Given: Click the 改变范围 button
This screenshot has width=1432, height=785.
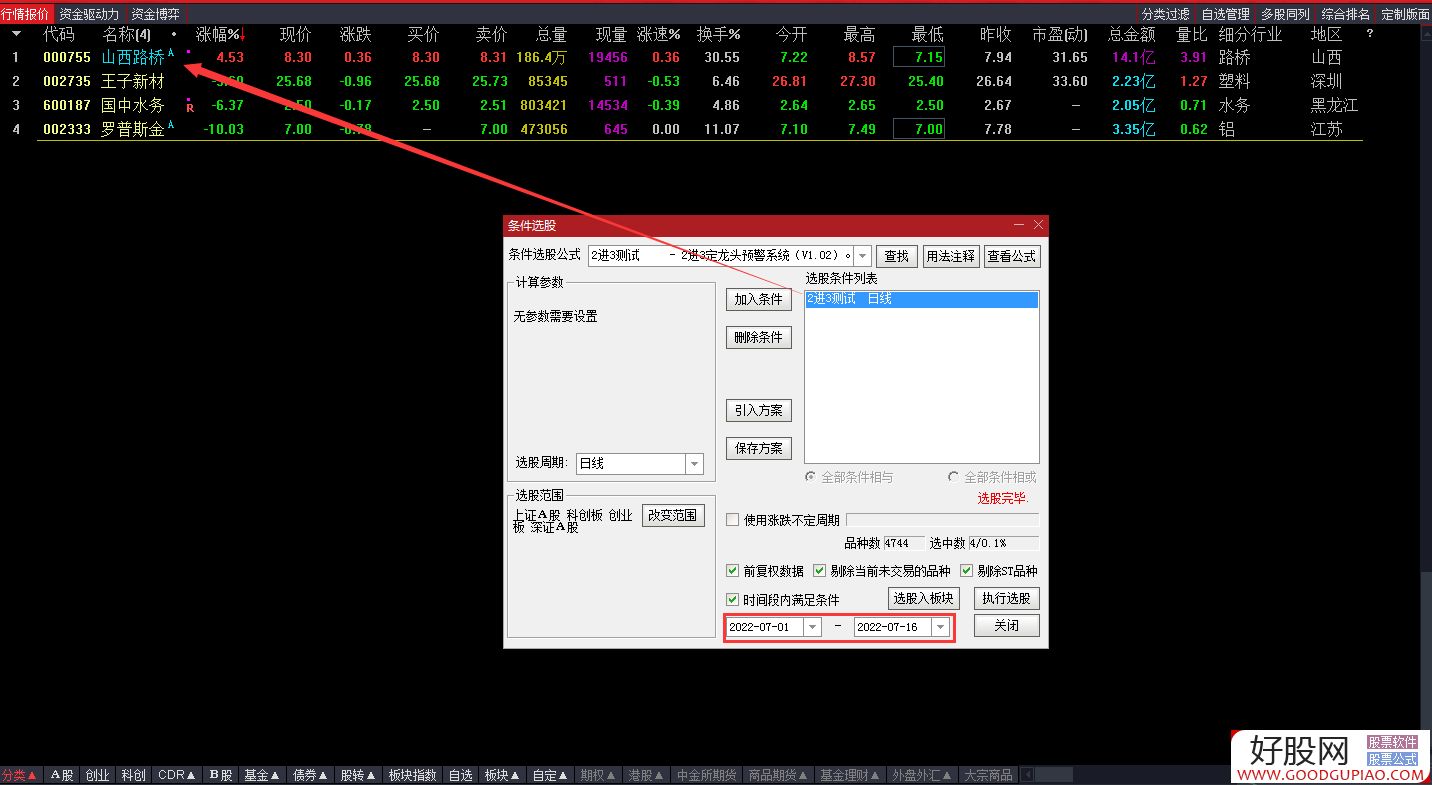Looking at the screenshot, I should (x=674, y=515).
